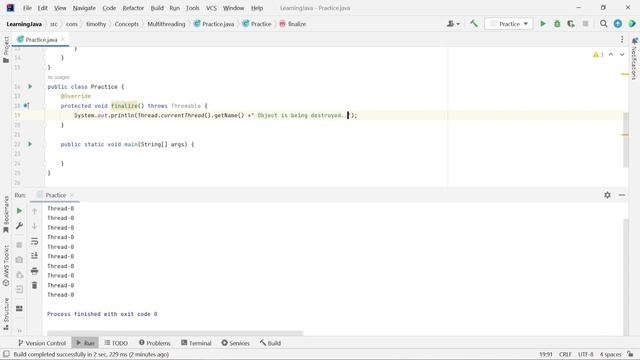Select the Practice.java editor tab
Screen dimensions: 640x360
point(41,40)
